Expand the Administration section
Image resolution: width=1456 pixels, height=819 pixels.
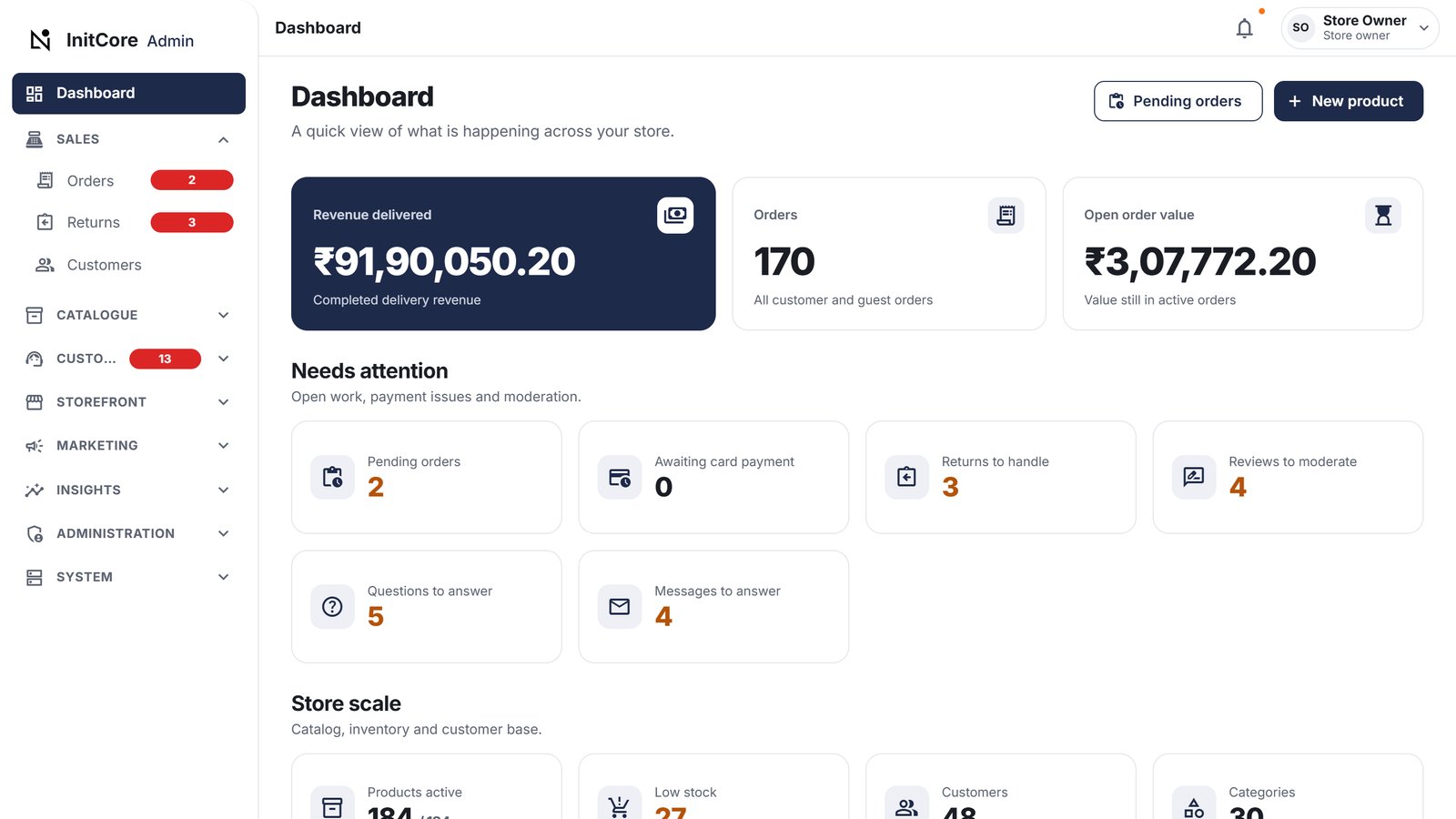[128, 533]
